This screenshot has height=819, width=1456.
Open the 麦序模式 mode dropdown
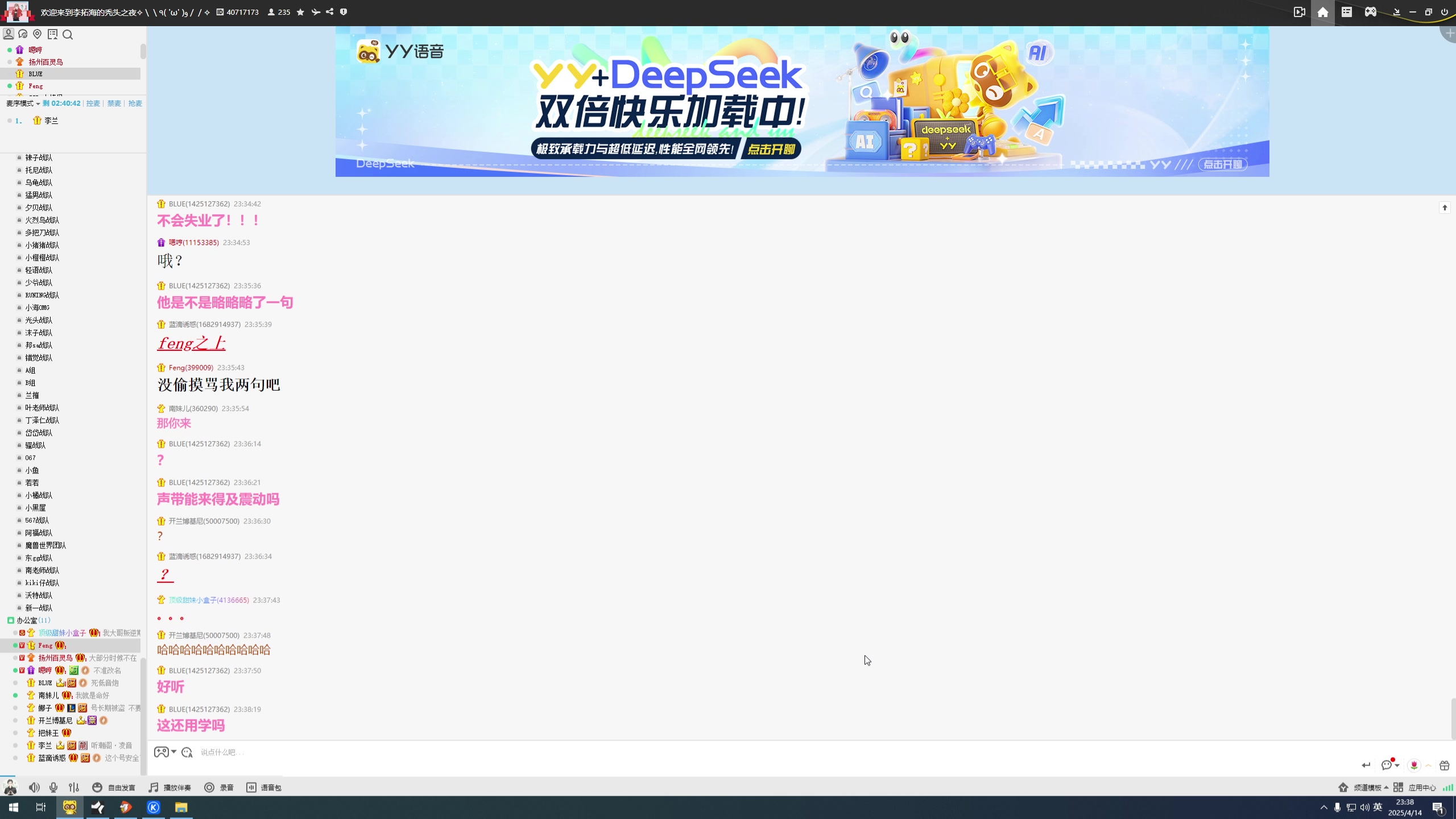coord(23,104)
